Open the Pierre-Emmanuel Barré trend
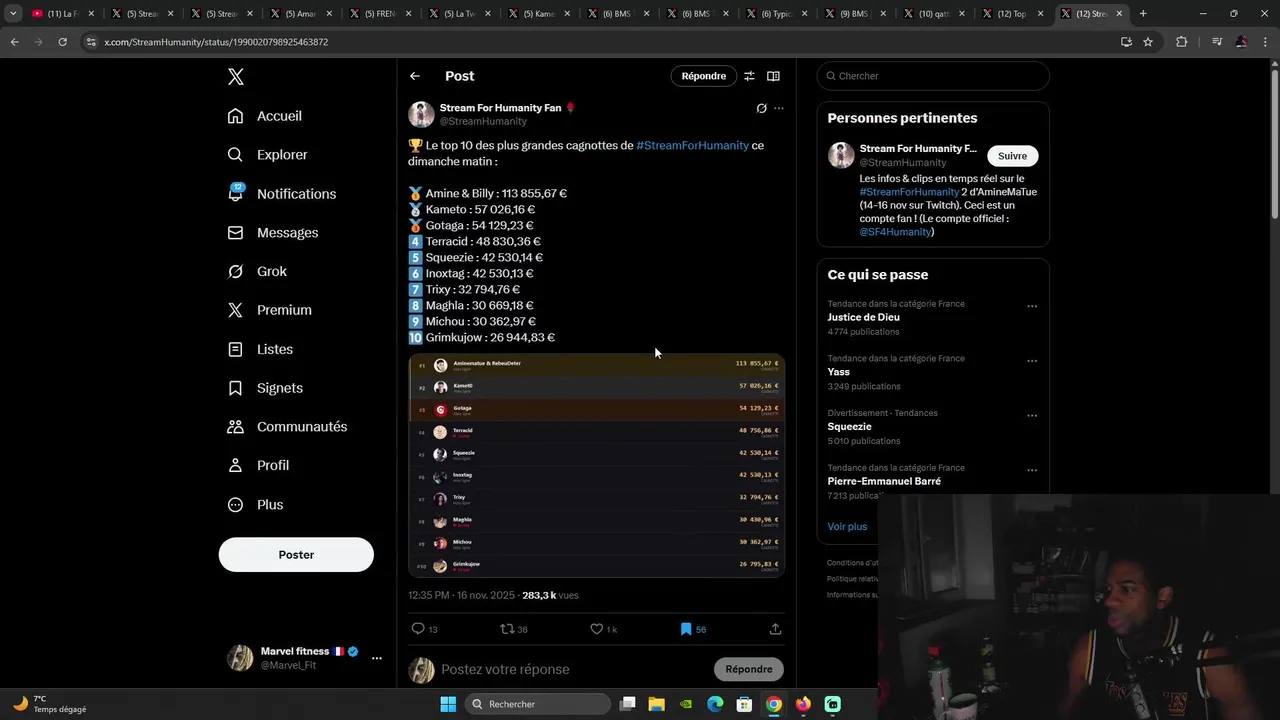The image size is (1280, 720). (x=884, y=481)
